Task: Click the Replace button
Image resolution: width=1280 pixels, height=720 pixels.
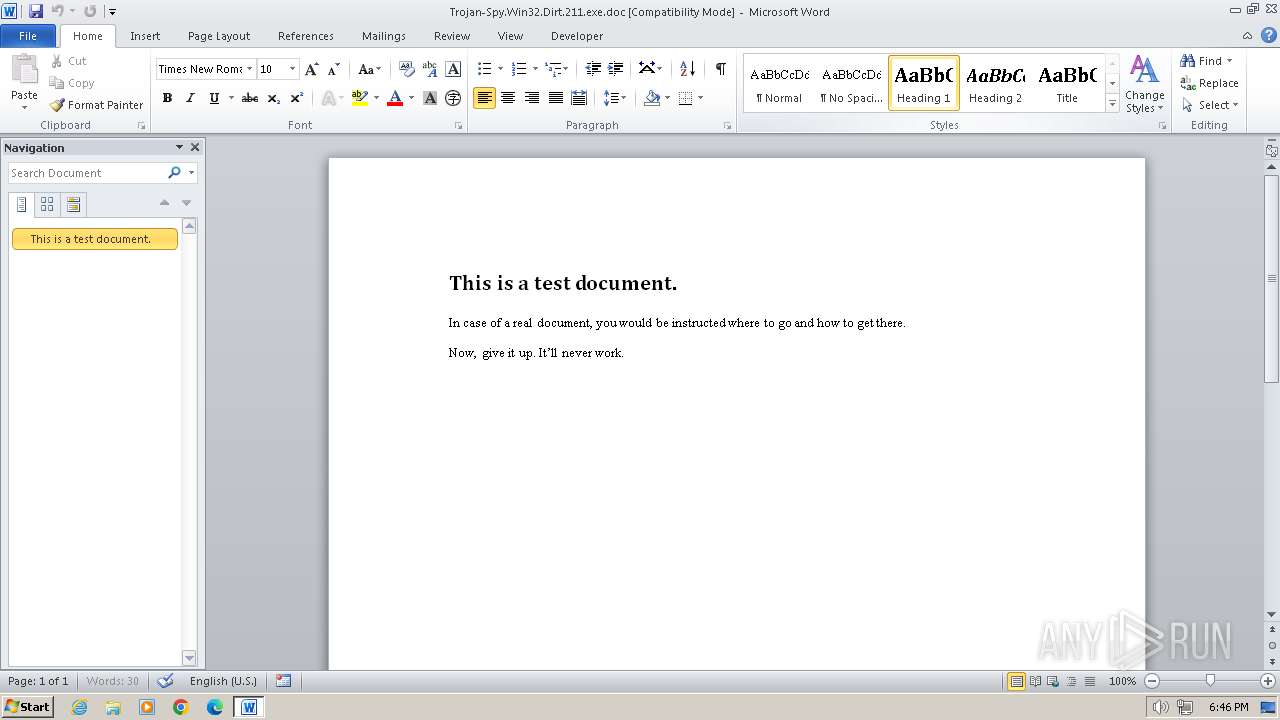Action: [x=1209, y=83]
